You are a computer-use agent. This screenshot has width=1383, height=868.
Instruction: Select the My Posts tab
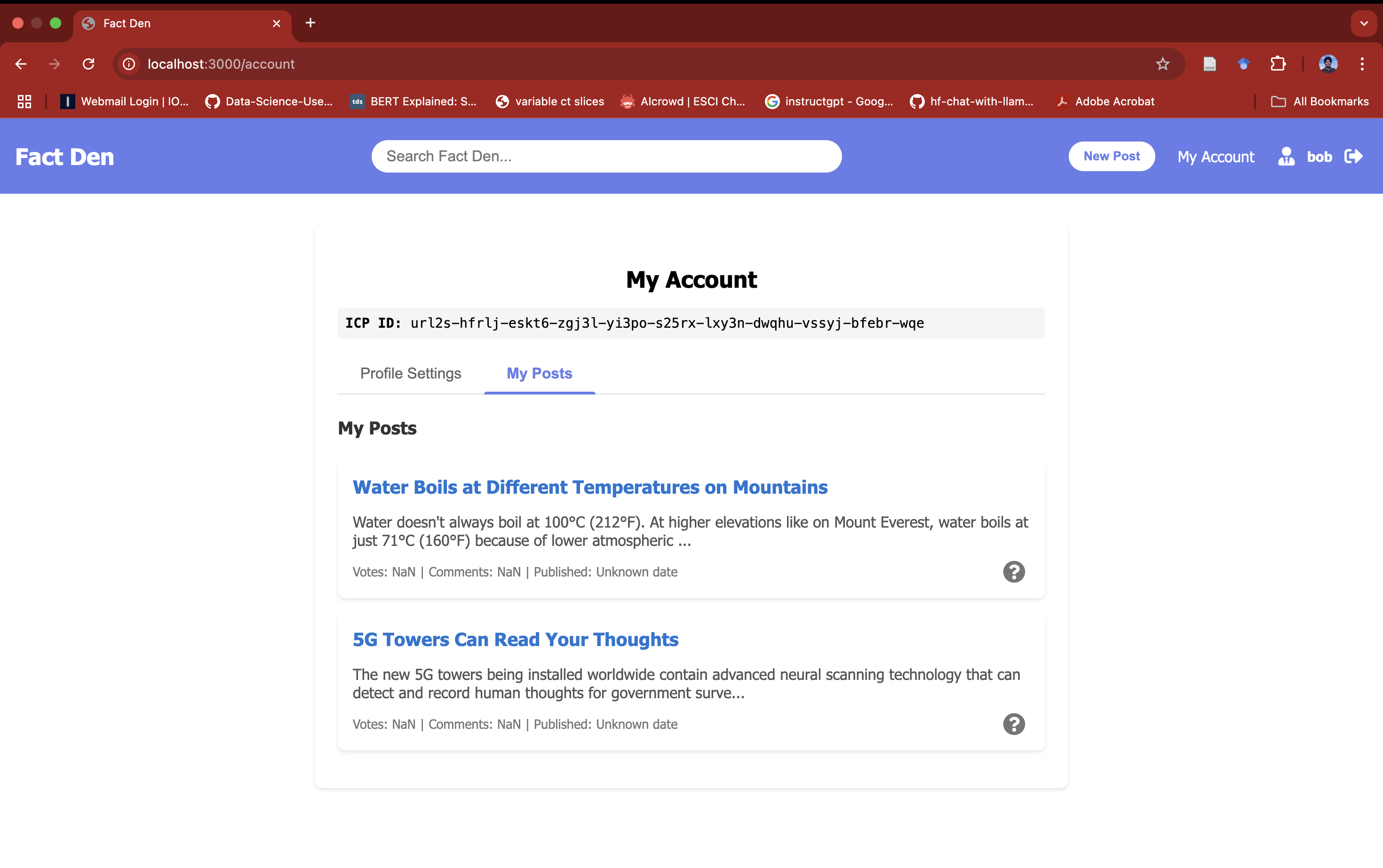pyautogui.click(x=539, y=373)
